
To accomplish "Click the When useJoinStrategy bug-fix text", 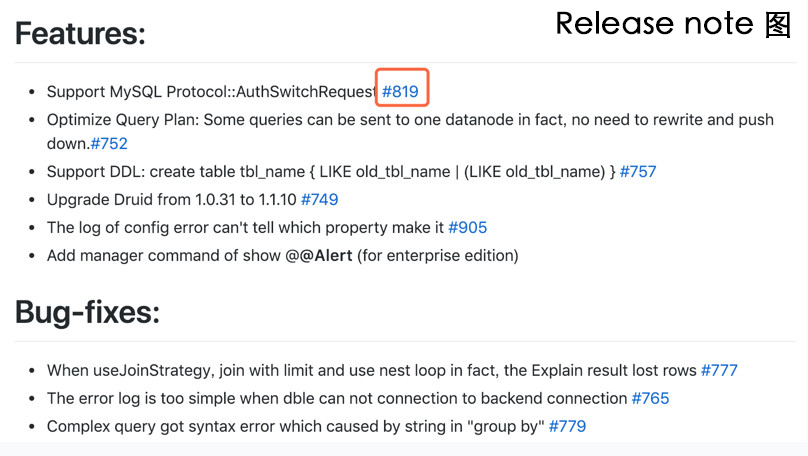I will (370, 370).
